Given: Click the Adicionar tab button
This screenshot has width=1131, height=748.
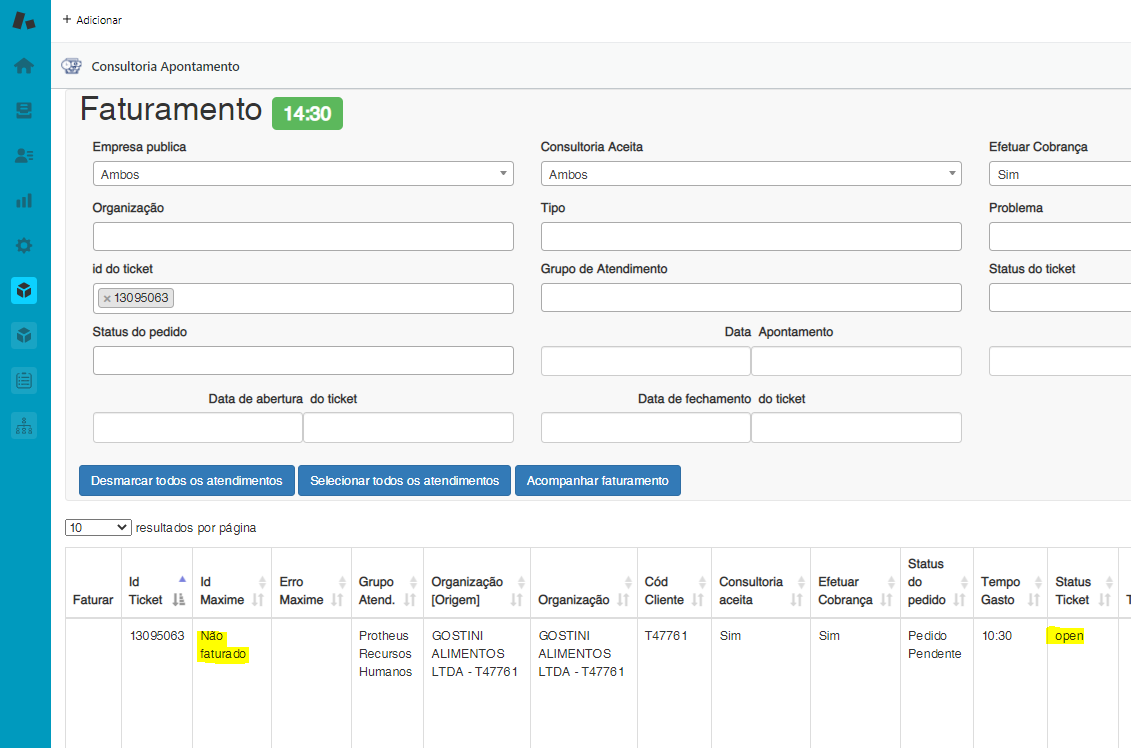Looking at the screenshot, I should (x=92, y=20).
